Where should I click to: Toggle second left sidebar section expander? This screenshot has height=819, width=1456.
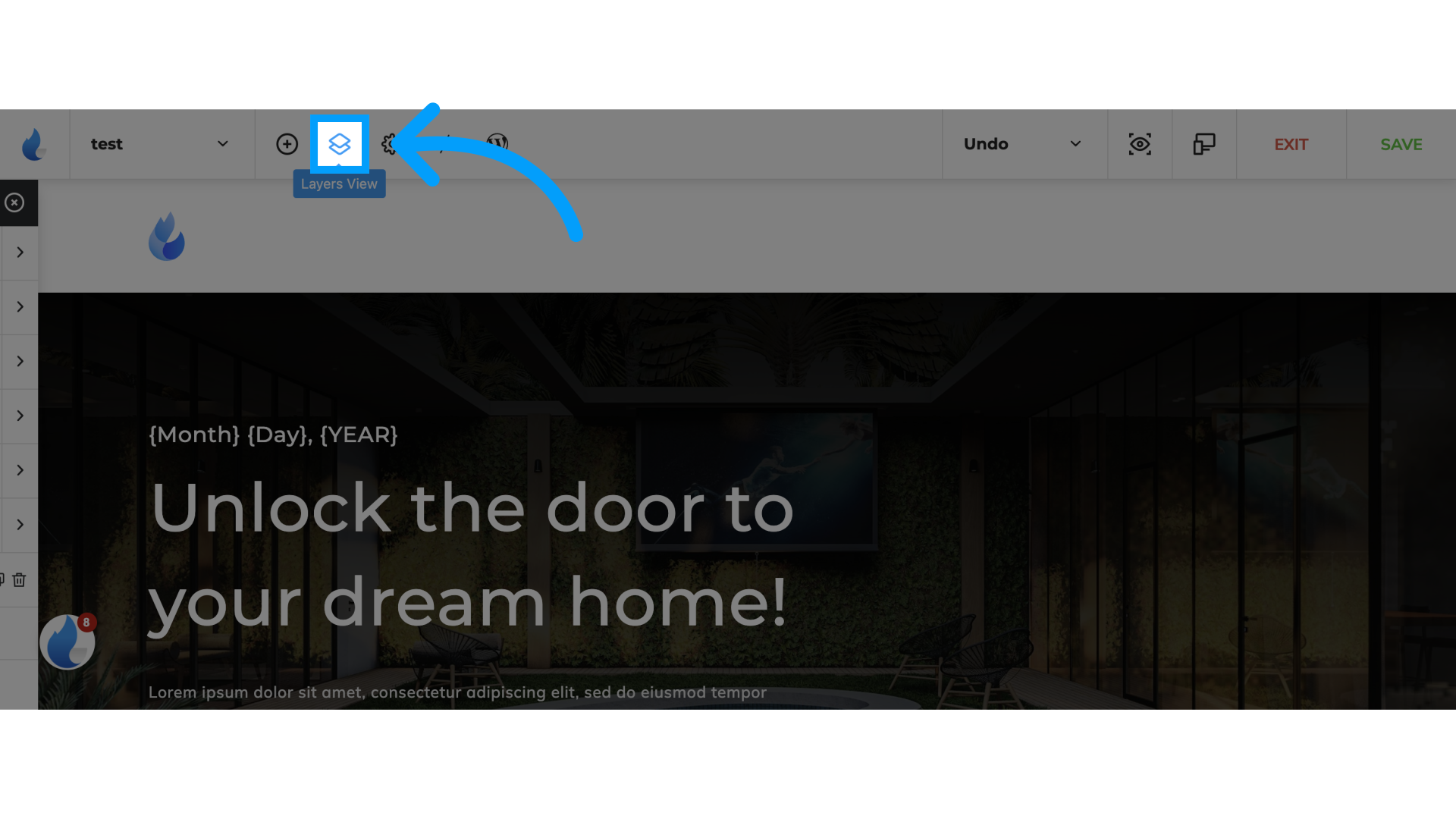point(19,306)
